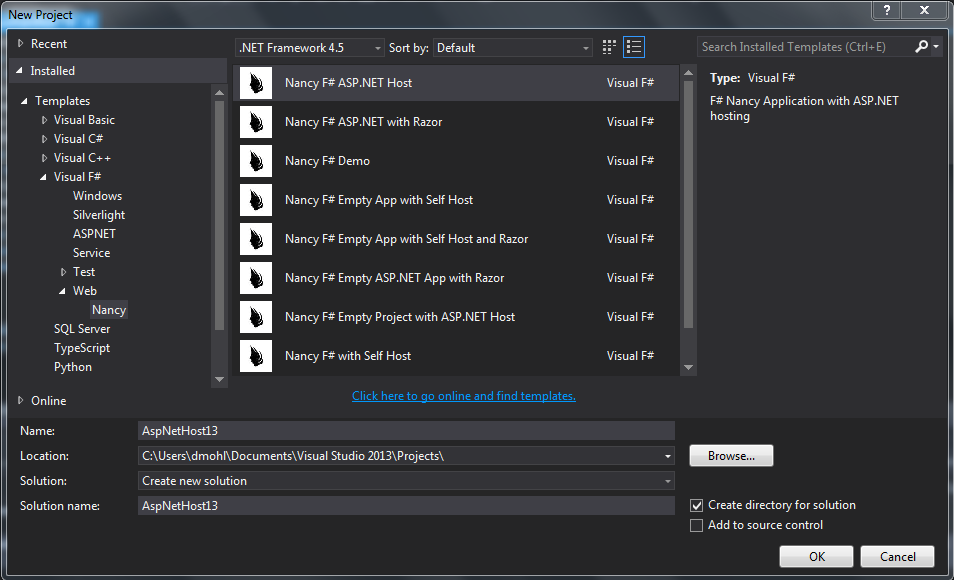Open the Solution Create new solution dropdown
This screenshot has width=954, height=580.
pos(406,481)
